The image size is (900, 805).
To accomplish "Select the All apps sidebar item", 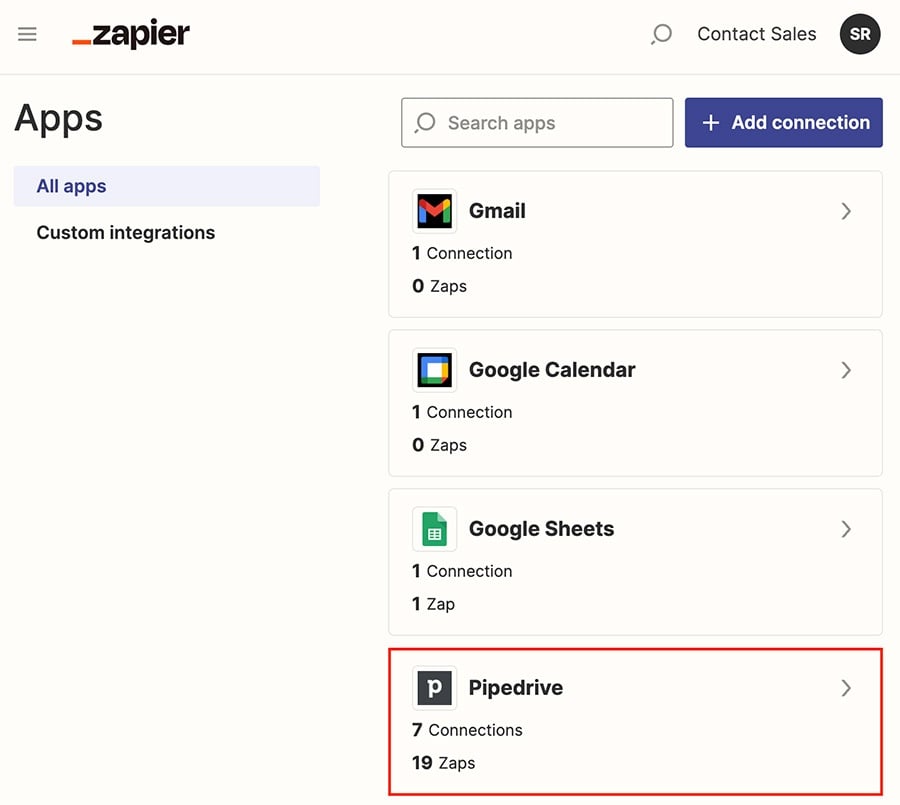I will (x=71, y=186).
